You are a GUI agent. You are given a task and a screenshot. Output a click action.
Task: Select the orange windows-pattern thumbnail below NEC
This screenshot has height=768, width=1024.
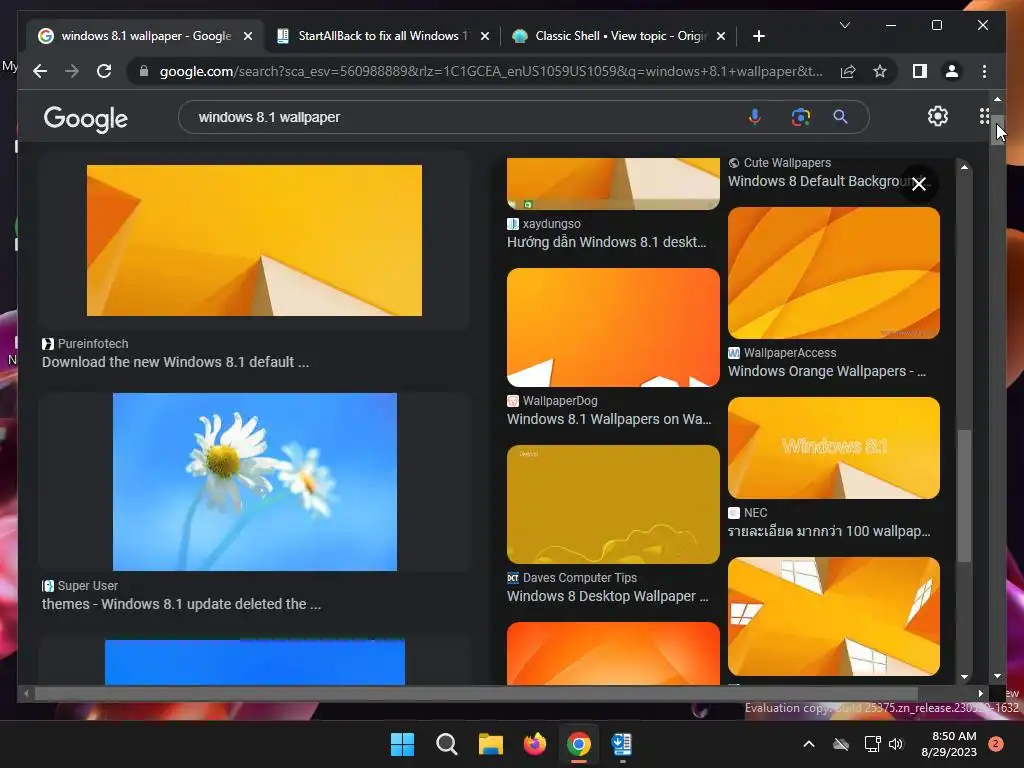834,616
